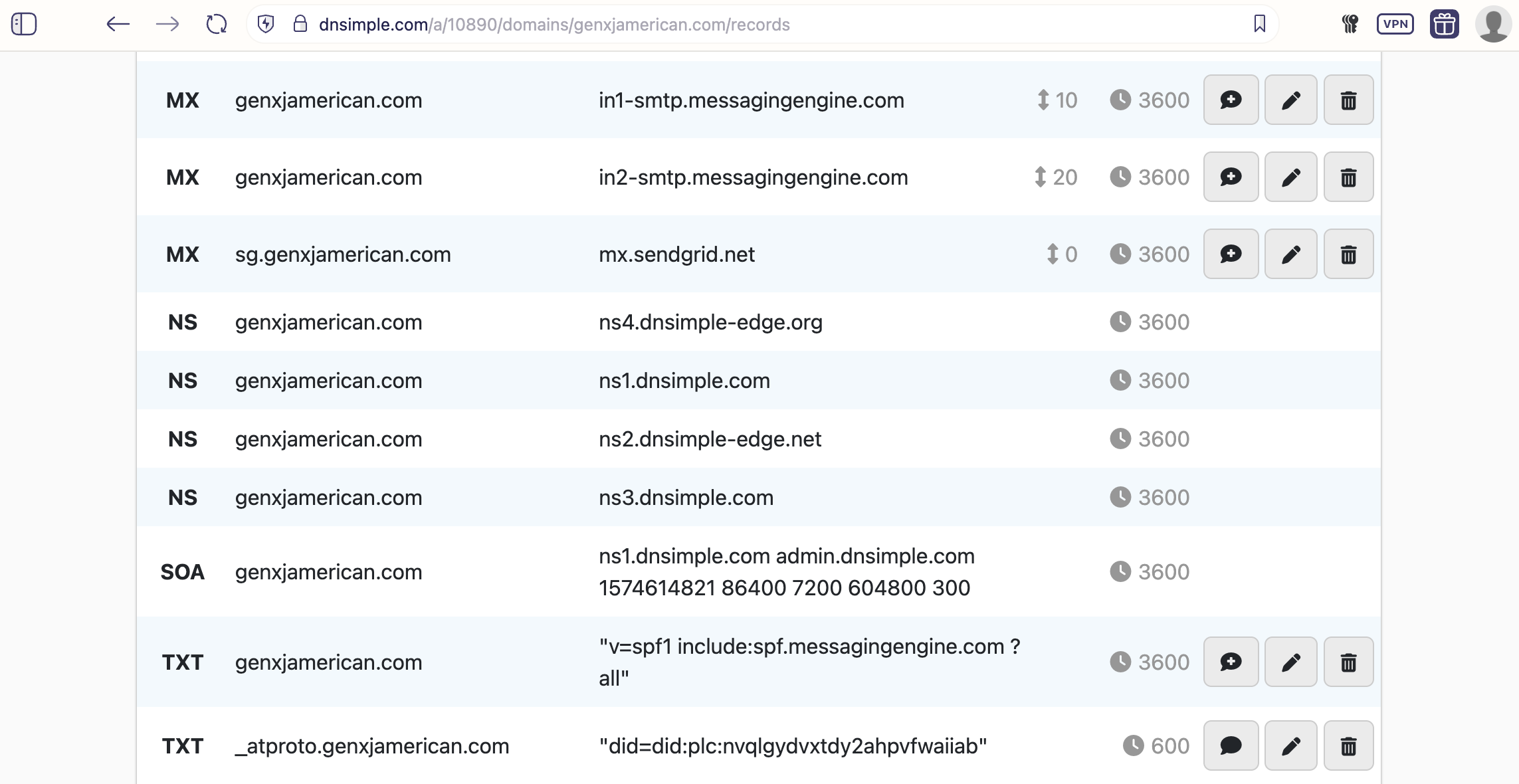This screenshot has width=1519, height=784.
Task: Edit the genxjamerican.com MX record with priority 10
Action: coord(1290,100)
